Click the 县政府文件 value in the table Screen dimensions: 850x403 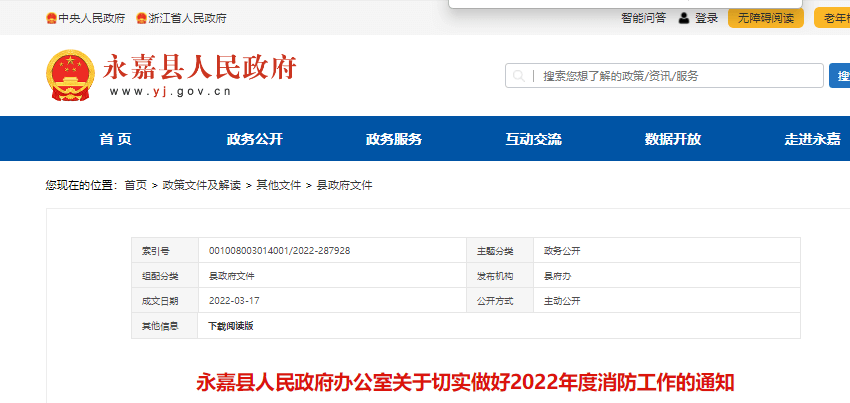231,276
